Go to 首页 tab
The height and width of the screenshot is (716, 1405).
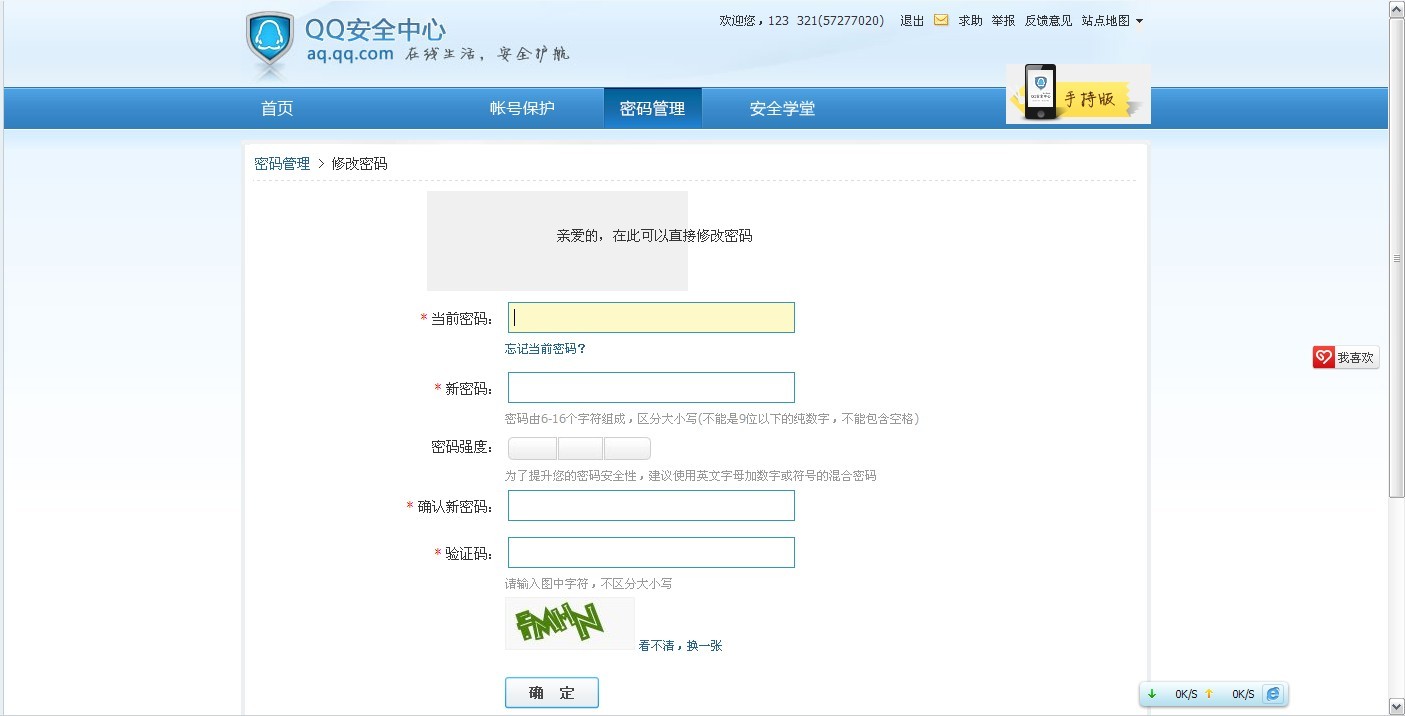(277, 108)
